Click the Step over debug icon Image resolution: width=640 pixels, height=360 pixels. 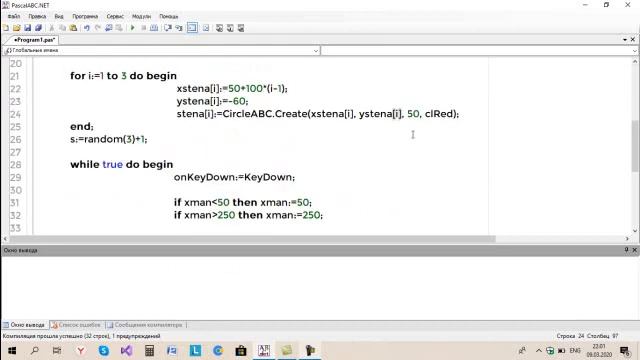(168, 28)
